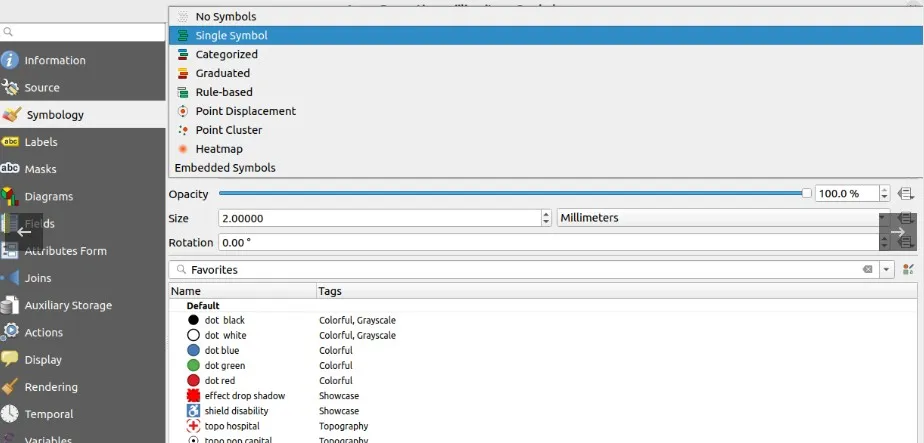
Task: Open data-defined override for Opacity
Action: coord(906,194)
